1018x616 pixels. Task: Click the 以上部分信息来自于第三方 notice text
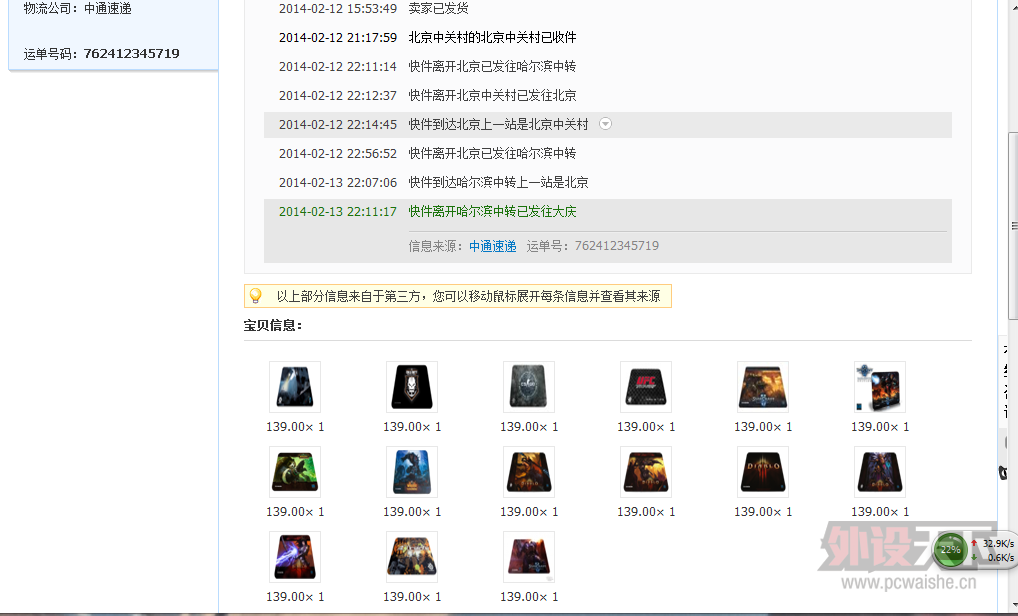(x=468, y=297)
